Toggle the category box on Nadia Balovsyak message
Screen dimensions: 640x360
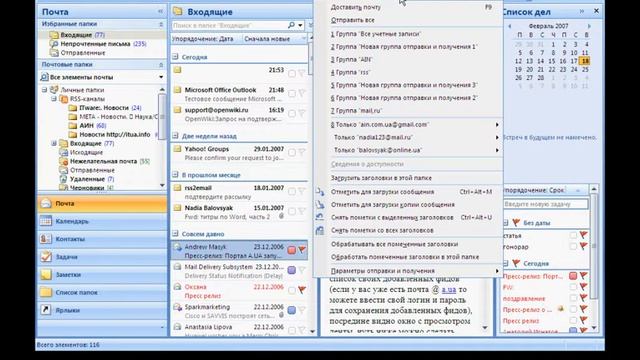tap(292, 211)
